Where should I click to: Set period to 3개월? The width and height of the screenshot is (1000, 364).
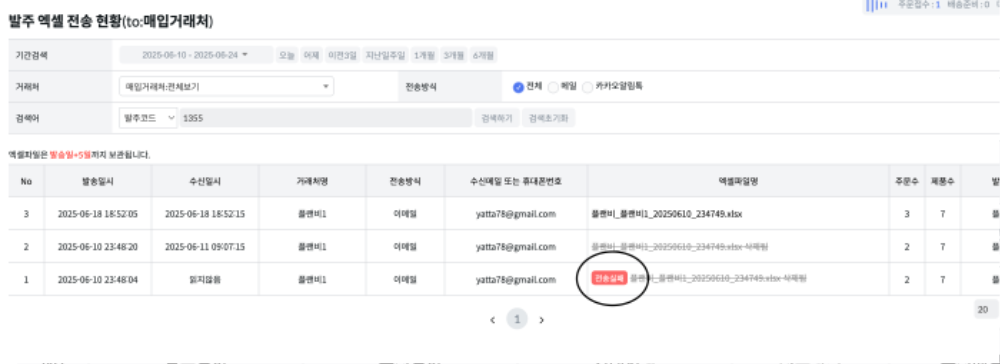(453, 55)
